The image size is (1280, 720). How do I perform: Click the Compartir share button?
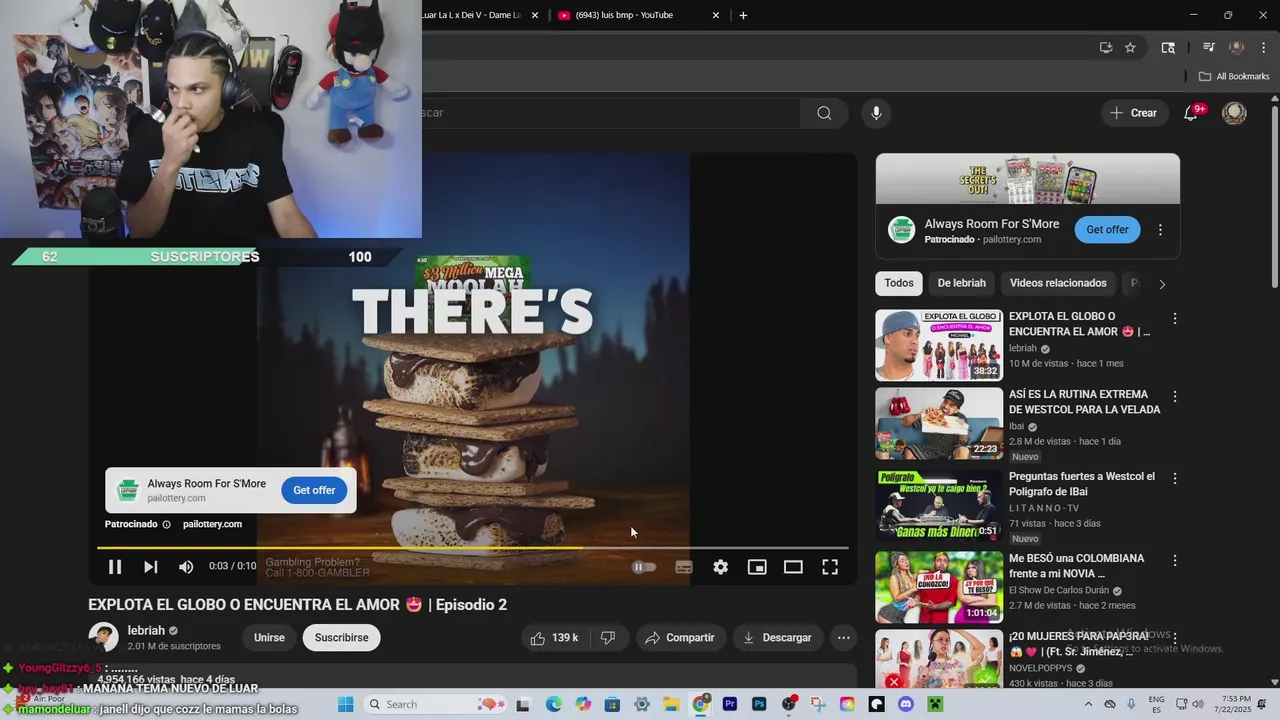pyautogui.click(x=680, y=637)
